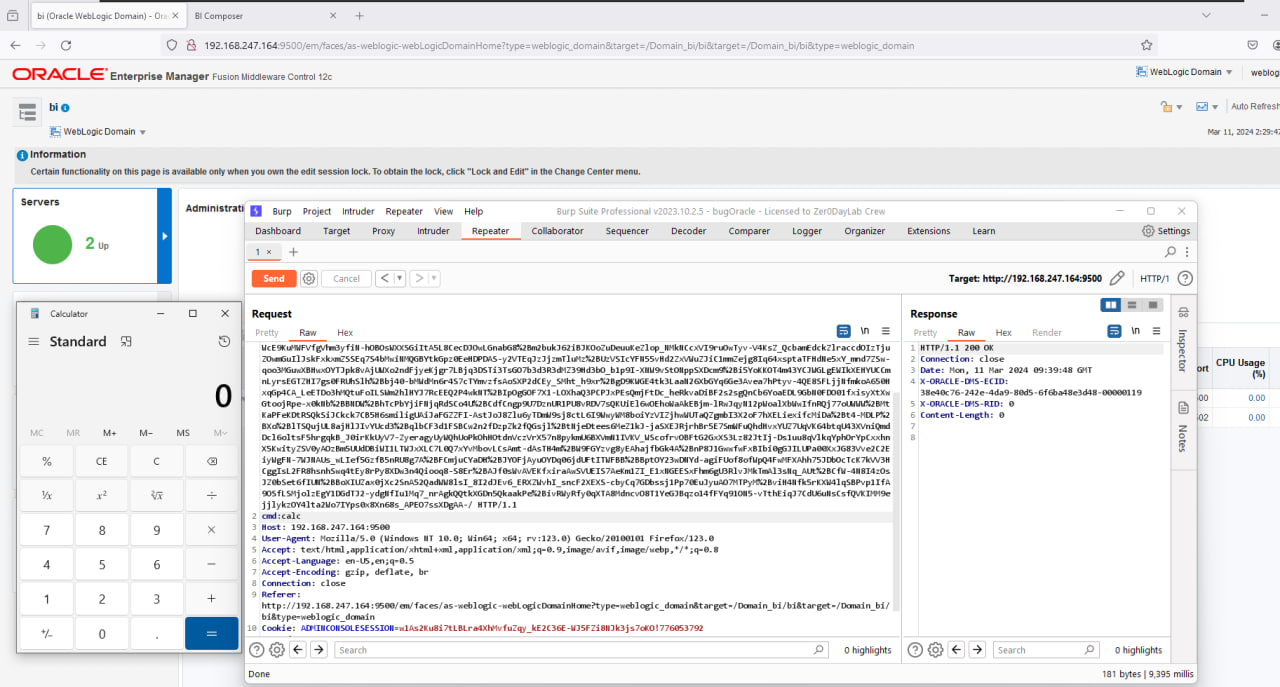The image size is (1280, 687).
Task: Open request search settings gear
Action: tap(277, 650)
